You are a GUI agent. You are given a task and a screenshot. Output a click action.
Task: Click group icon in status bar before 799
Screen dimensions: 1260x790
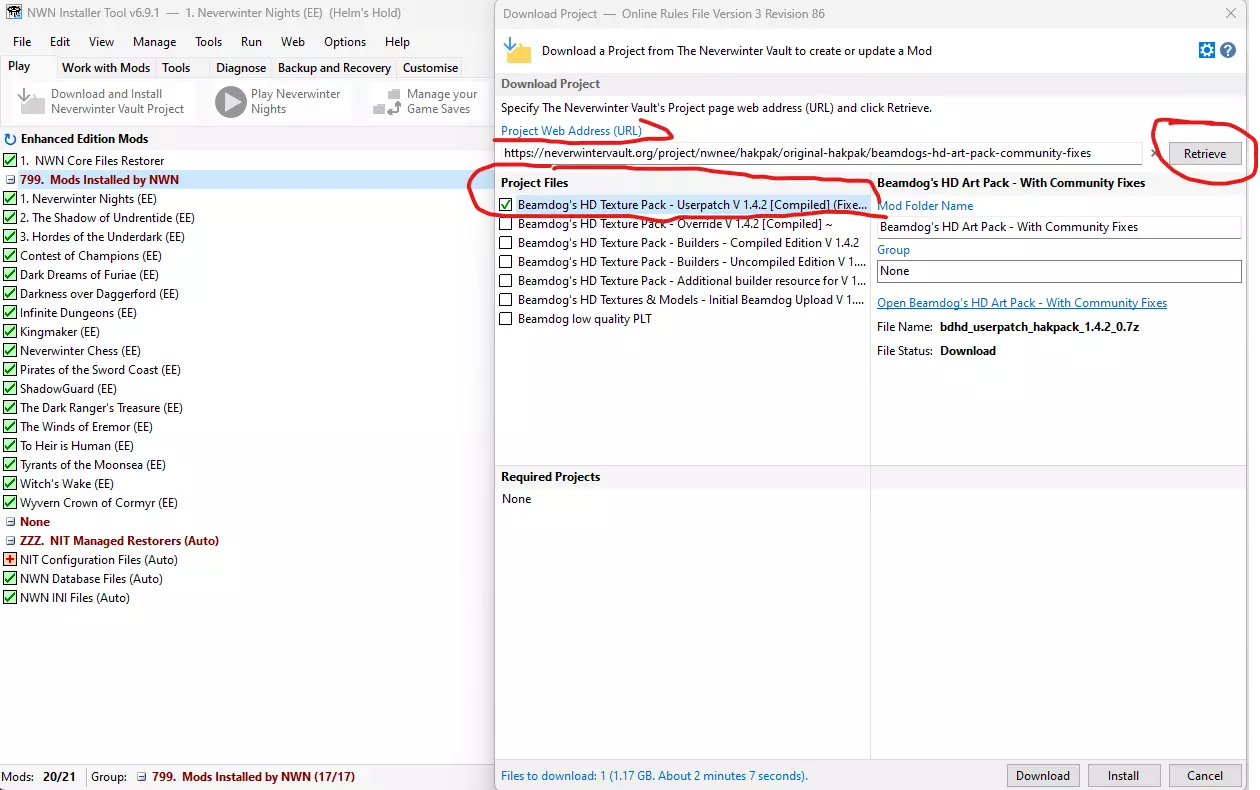141,777
